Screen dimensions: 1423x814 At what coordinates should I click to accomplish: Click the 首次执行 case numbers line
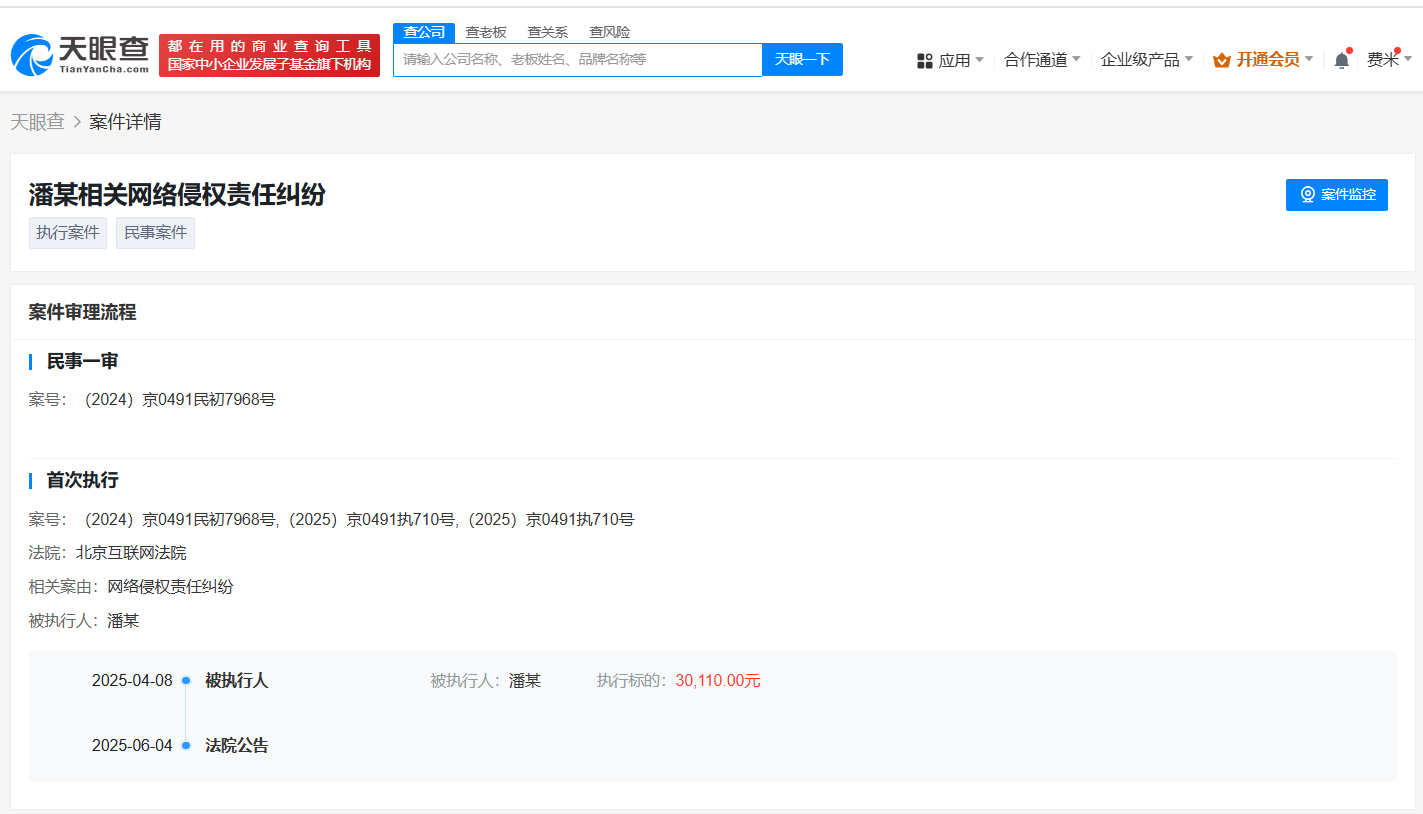click(360, 520)
